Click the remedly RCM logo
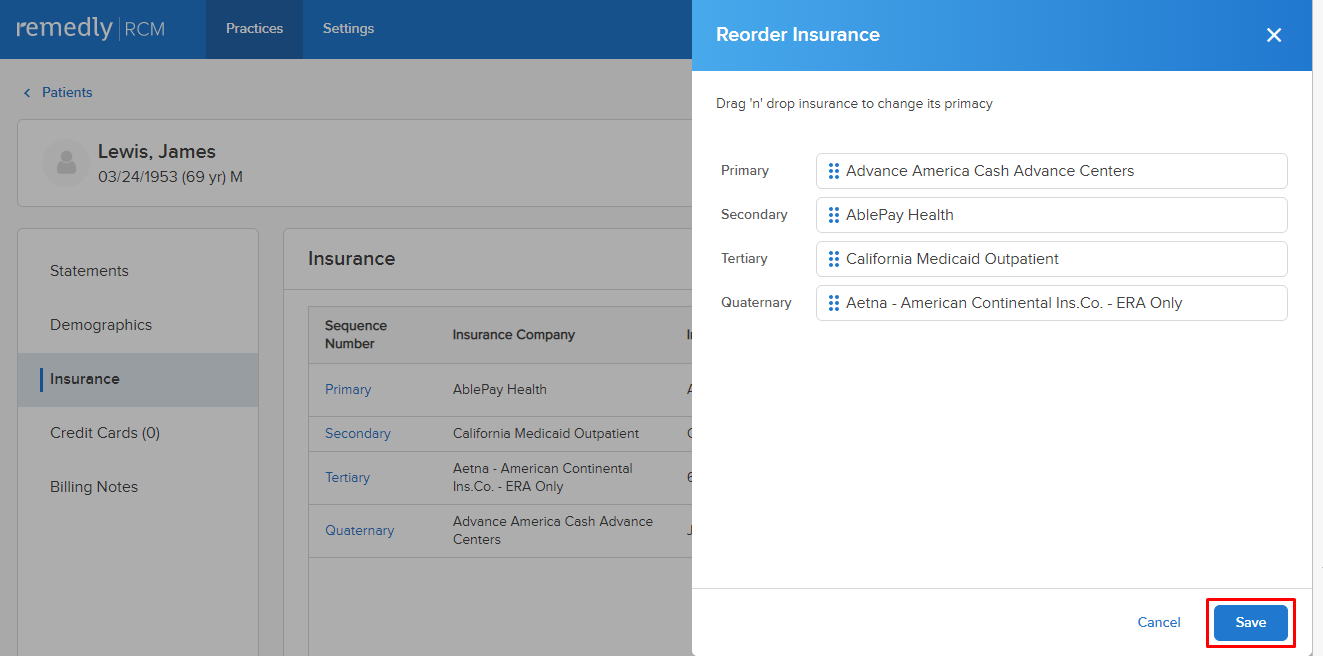 [x=91, y=29]
